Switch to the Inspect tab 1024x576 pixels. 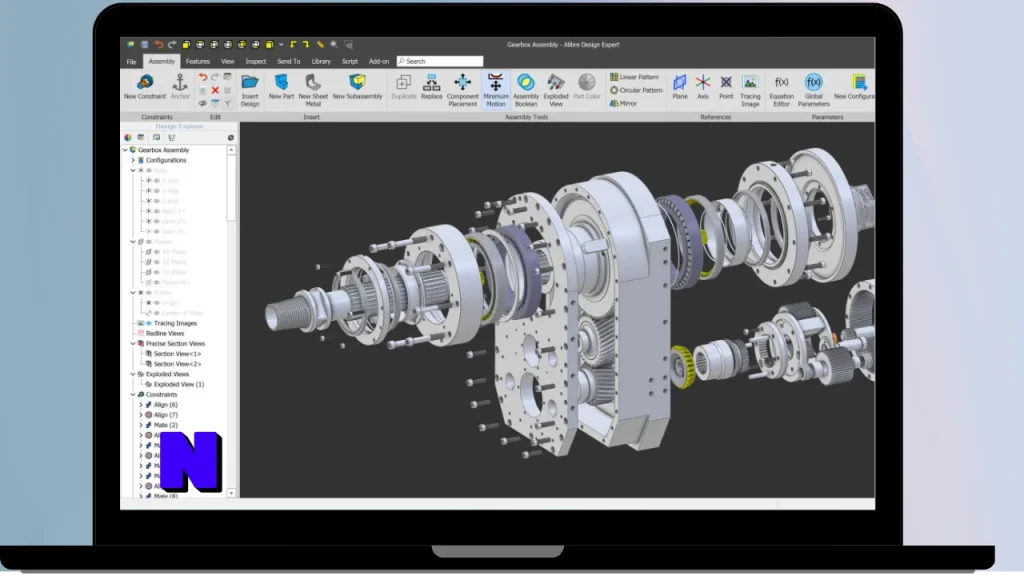point(255,61)
